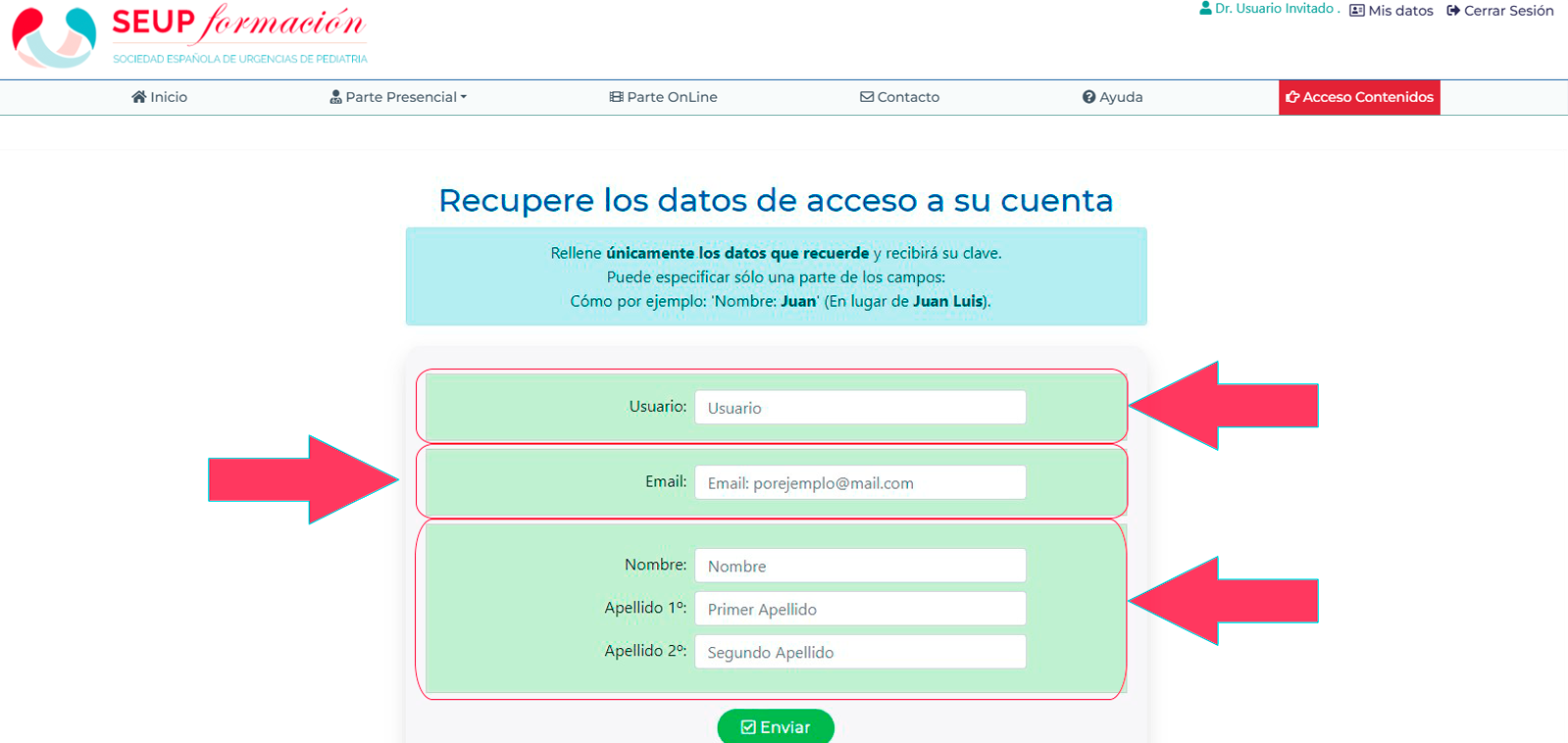
Task: Click the home icon beside Inicio
Action: pyautogui.click(x=139, y=97)
